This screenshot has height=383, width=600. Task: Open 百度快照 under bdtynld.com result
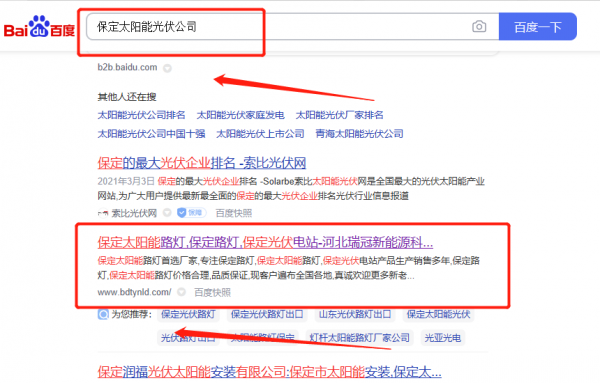[212, 292]
